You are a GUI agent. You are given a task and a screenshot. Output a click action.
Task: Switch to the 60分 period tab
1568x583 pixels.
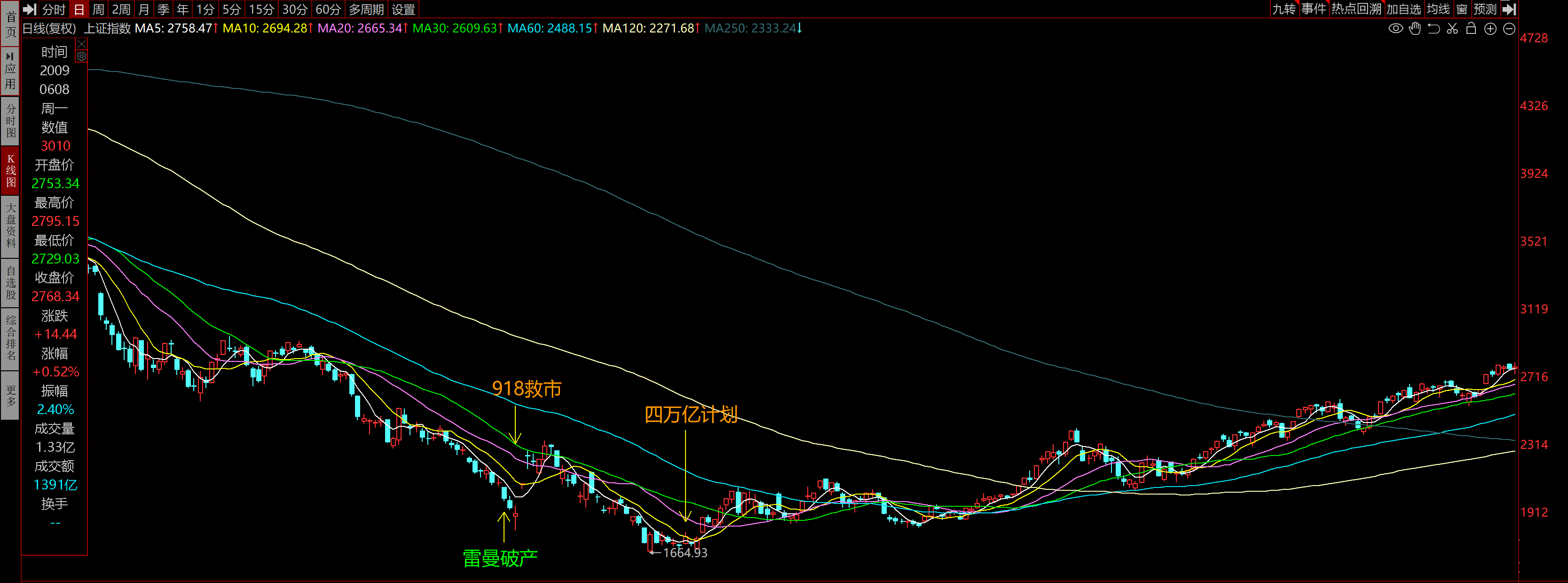pos(328,9)
